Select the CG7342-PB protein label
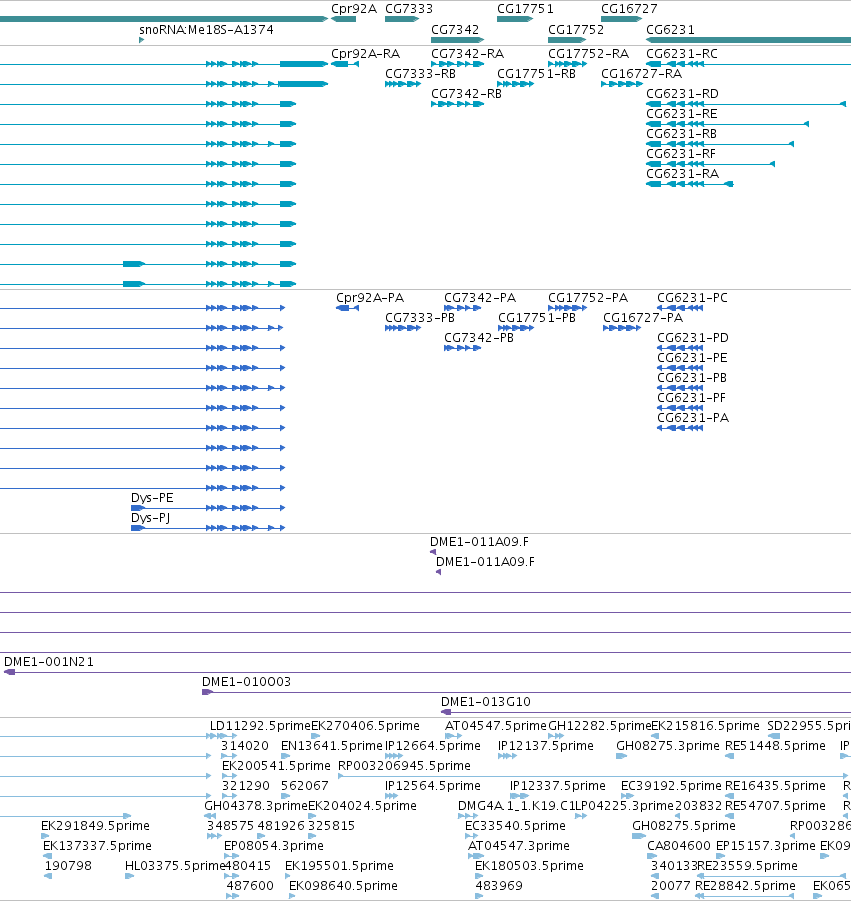The image size is (851, 901). 479,337
